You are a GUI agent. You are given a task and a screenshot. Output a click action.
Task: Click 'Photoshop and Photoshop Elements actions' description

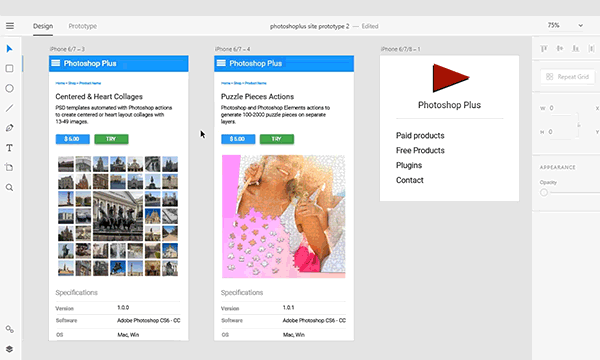(x=276, y=115)
